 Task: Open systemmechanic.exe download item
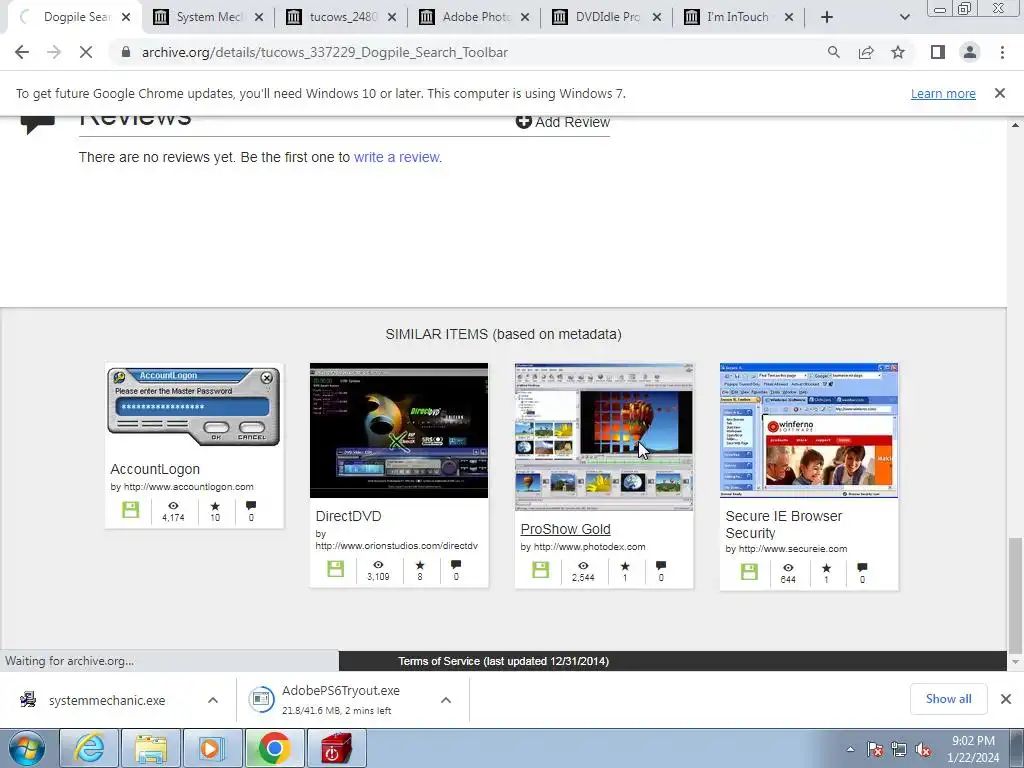(x=107, y=700)
